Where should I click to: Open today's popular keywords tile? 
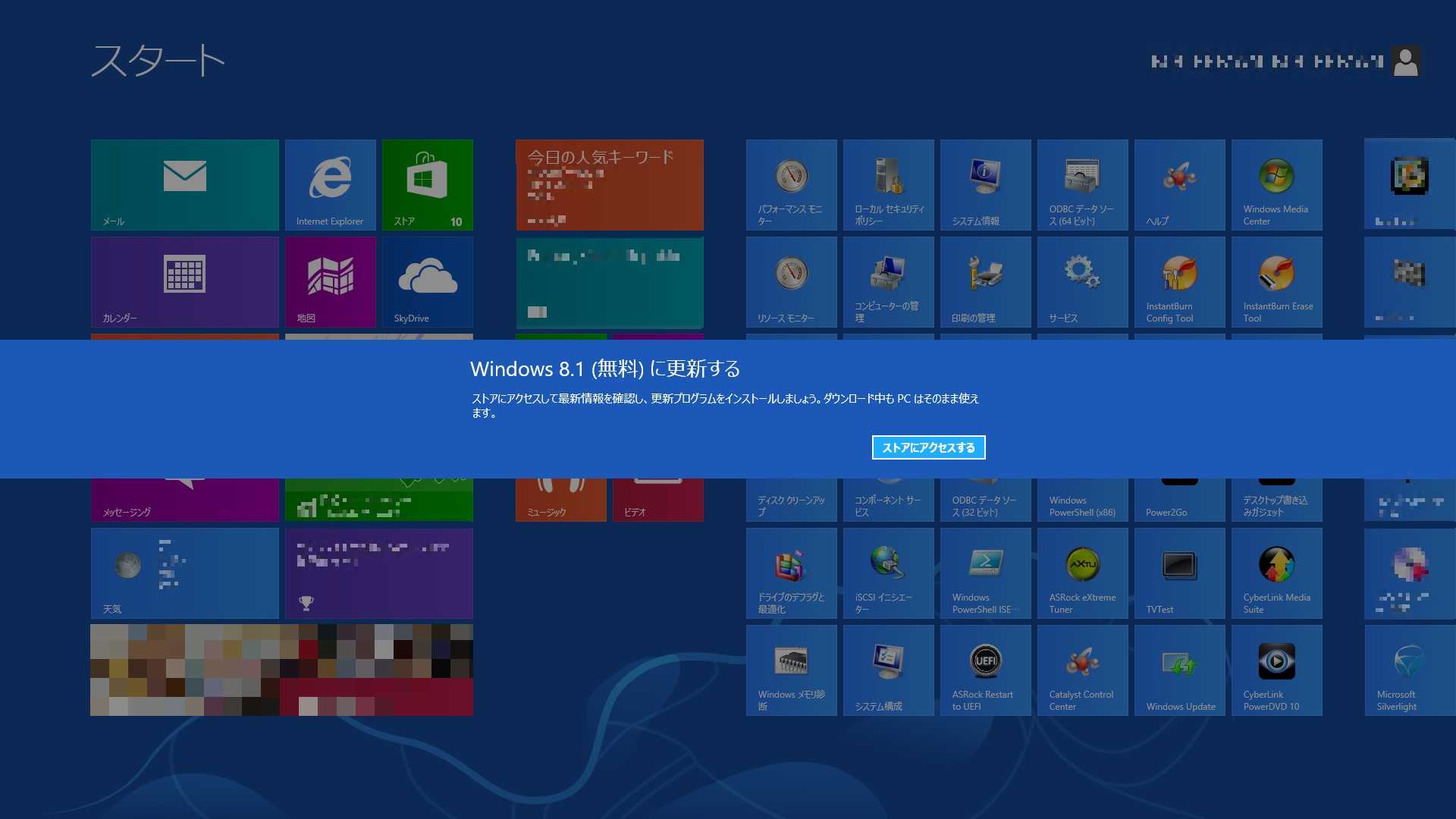(x=610, y=185)
